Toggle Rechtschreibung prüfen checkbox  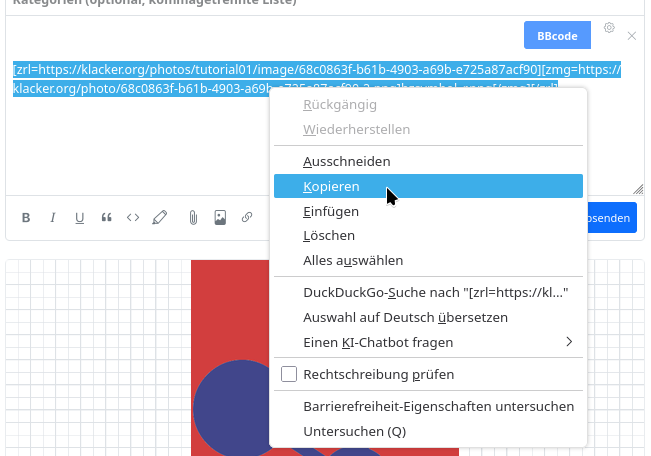[x=289, y=374]
